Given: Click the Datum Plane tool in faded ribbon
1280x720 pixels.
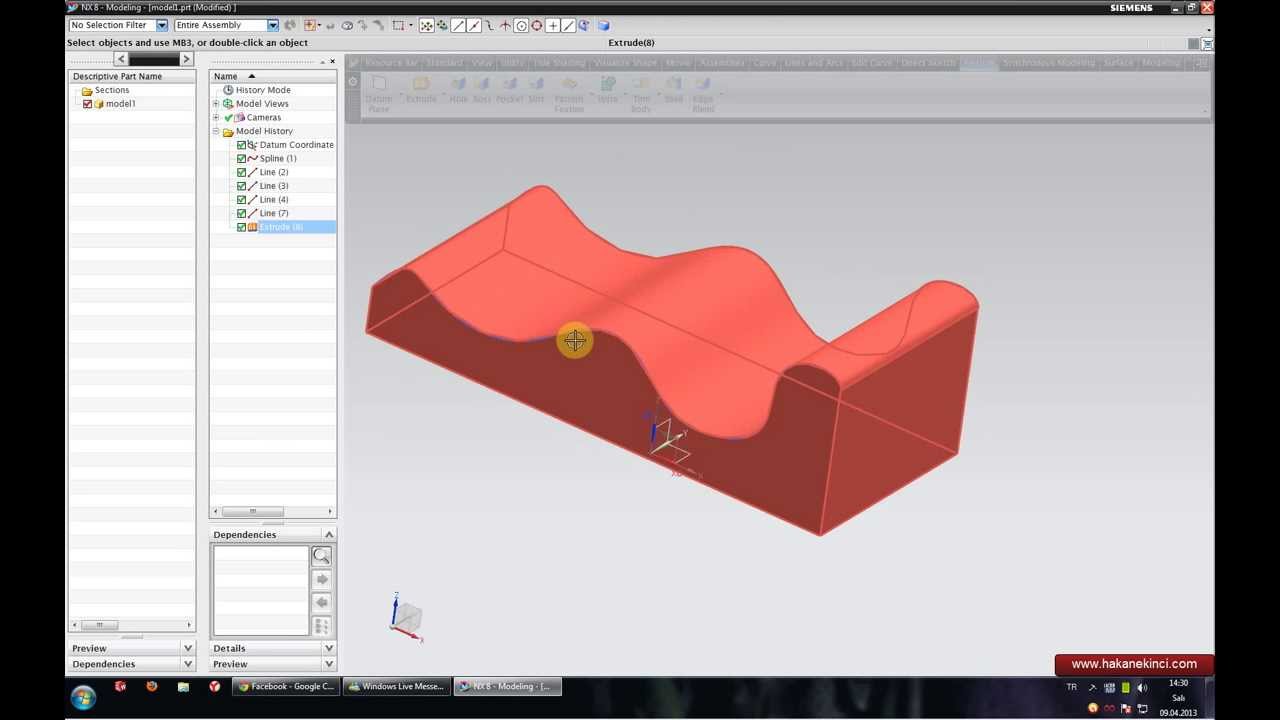Looking at the screenshot, I should pyautogui.click(x=379, y=93).
